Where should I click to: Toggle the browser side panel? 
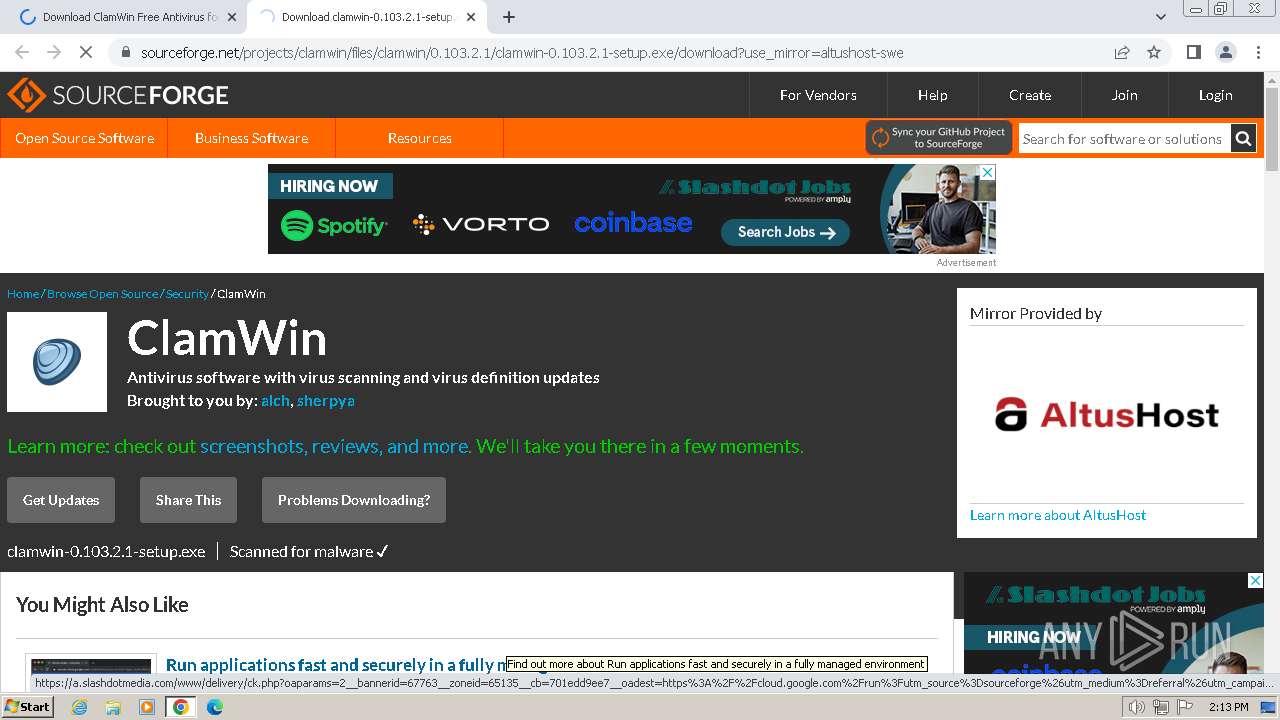tap(1193, 52)
